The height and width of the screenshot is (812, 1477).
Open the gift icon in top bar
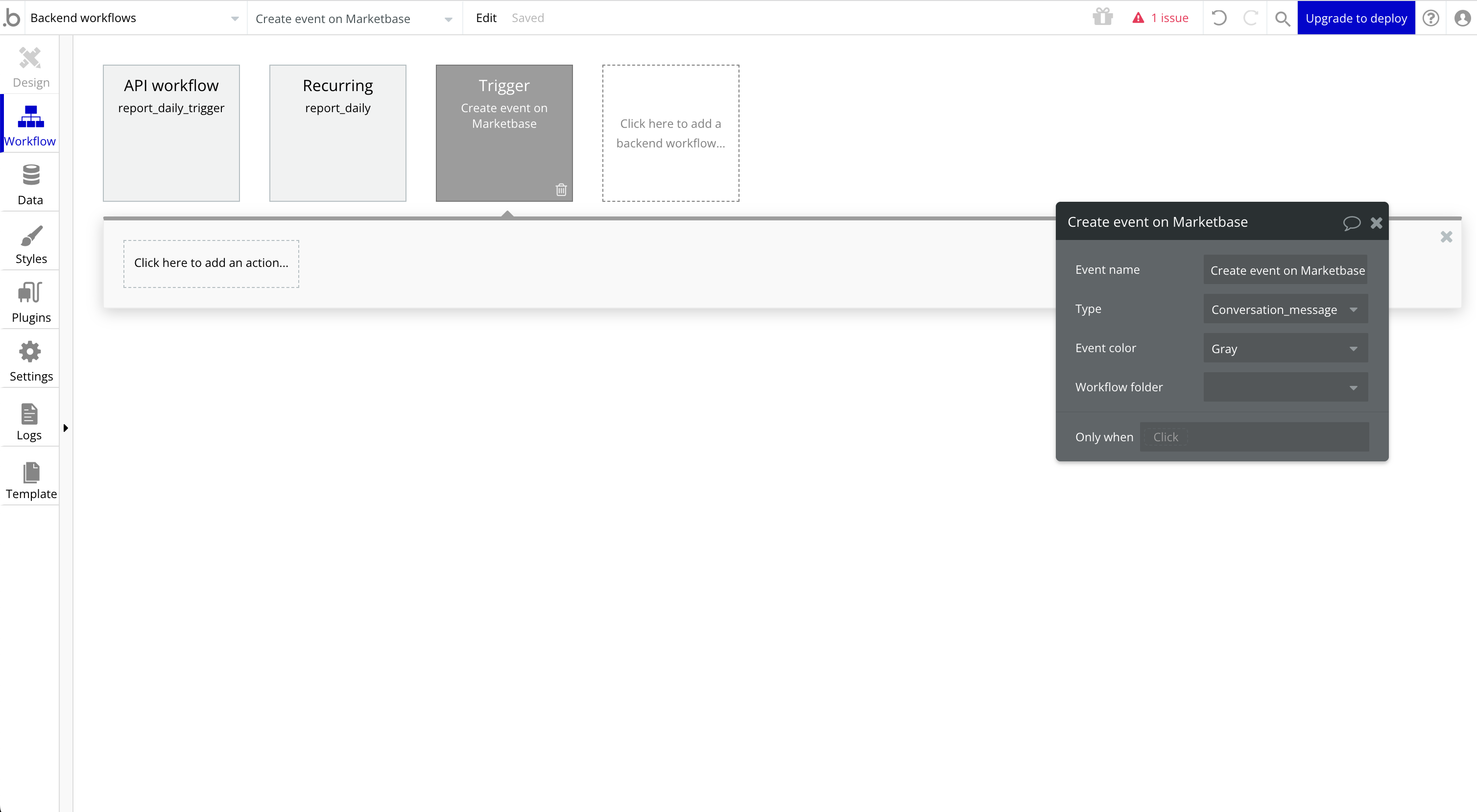[1102, 17]
